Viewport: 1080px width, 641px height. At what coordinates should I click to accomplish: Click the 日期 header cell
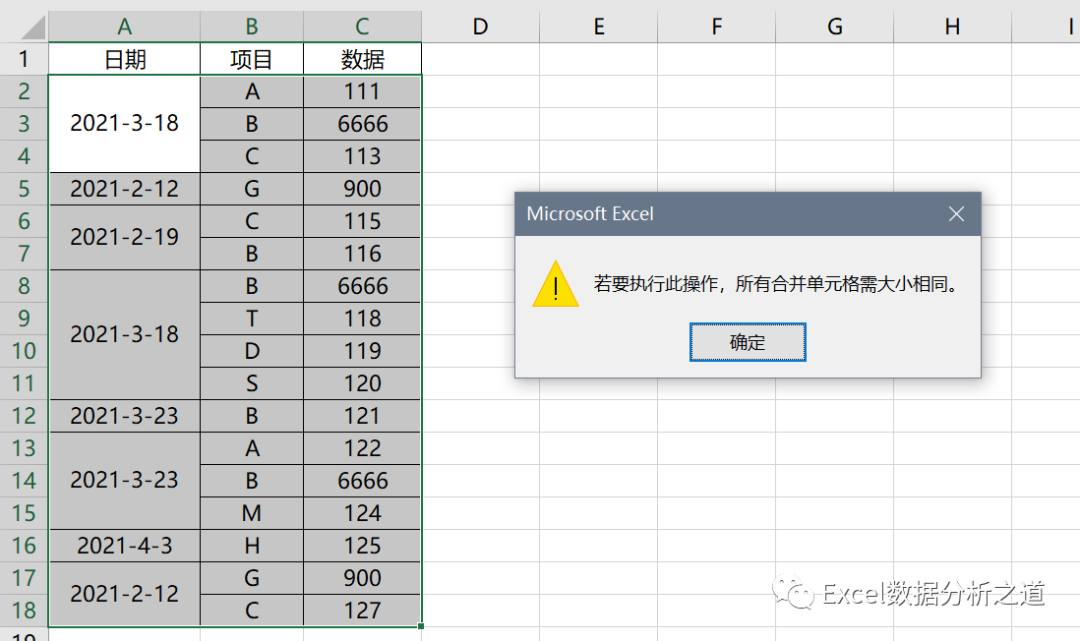[x=125, y=59]
